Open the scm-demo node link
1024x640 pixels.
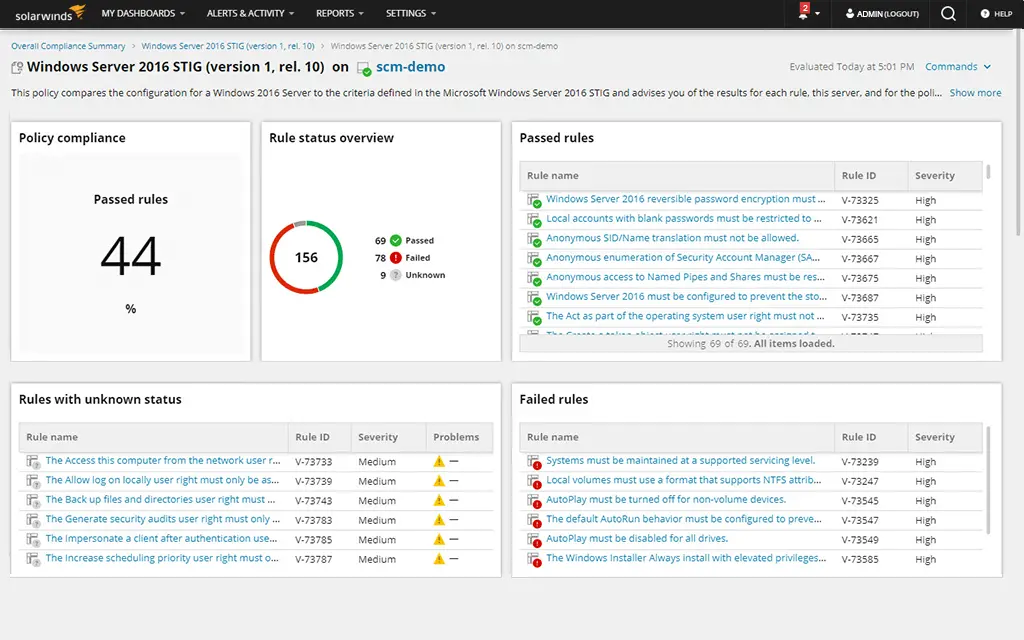click(x=410, y=67)
